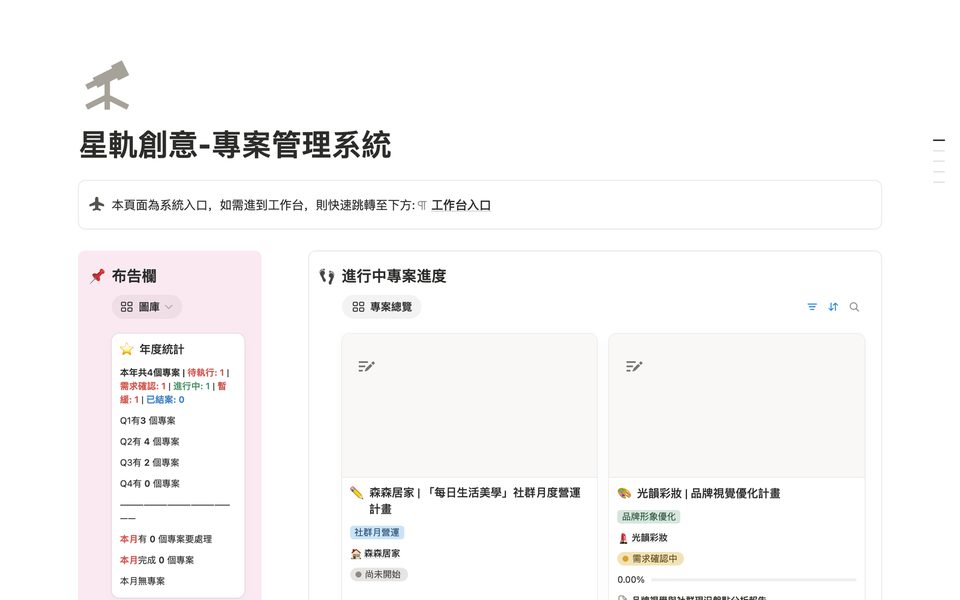Click the palette icon beside 光韻彩妝 card title
The image size is (960, 600).
pyautogui.click(x=624, y=493)
